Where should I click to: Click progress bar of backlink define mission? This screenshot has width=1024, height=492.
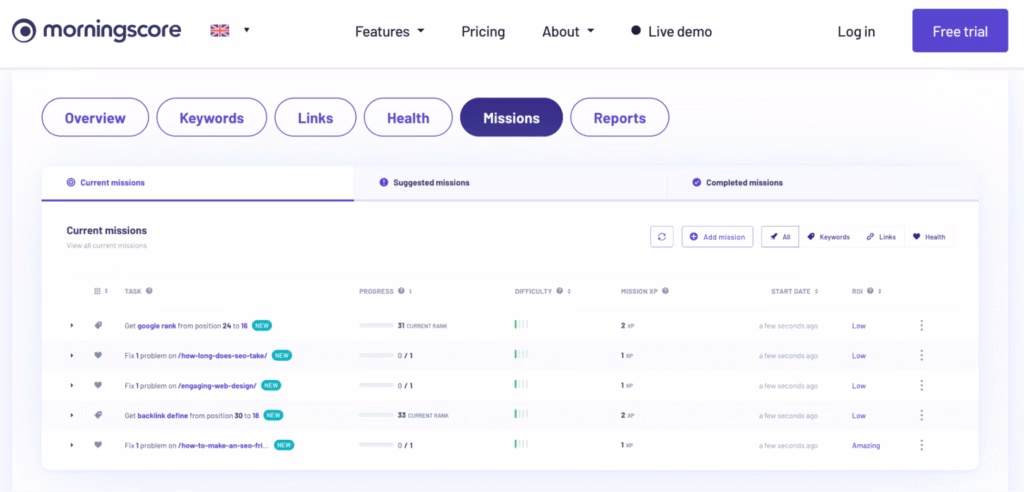(x=376, y=415)
